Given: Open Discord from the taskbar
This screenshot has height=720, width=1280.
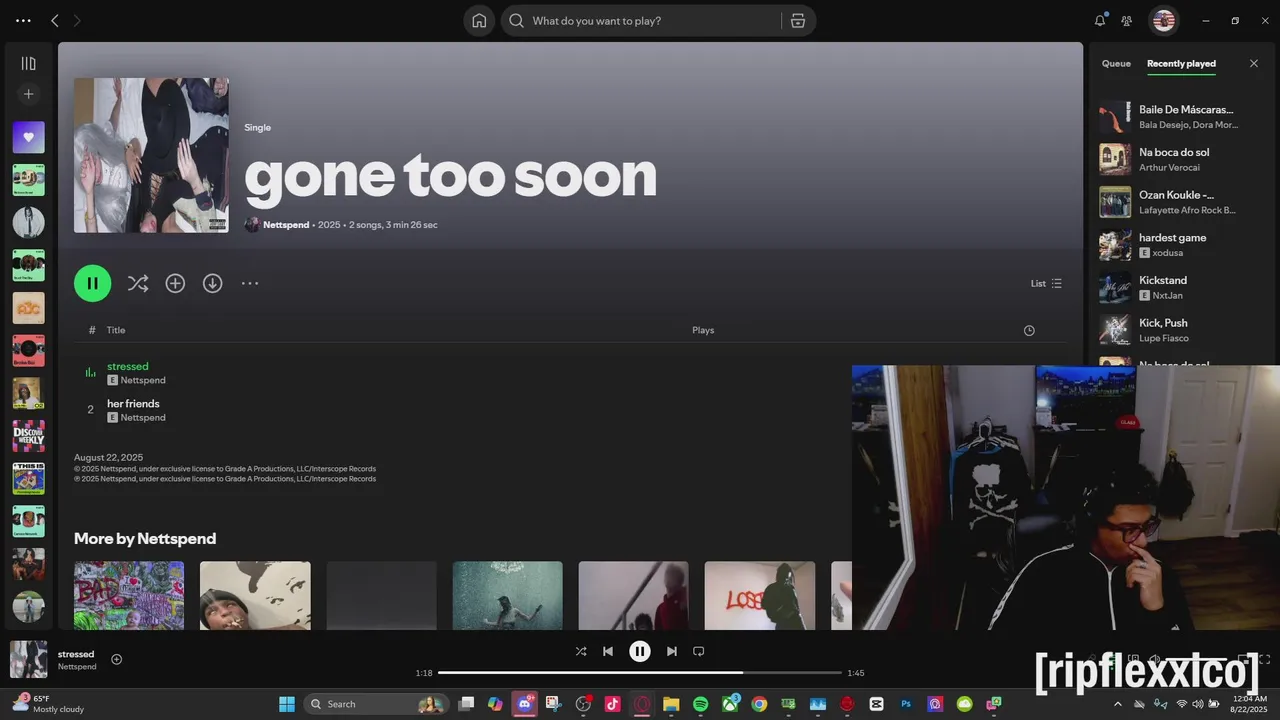Looking at the screenshot, I should click(524, 704).
